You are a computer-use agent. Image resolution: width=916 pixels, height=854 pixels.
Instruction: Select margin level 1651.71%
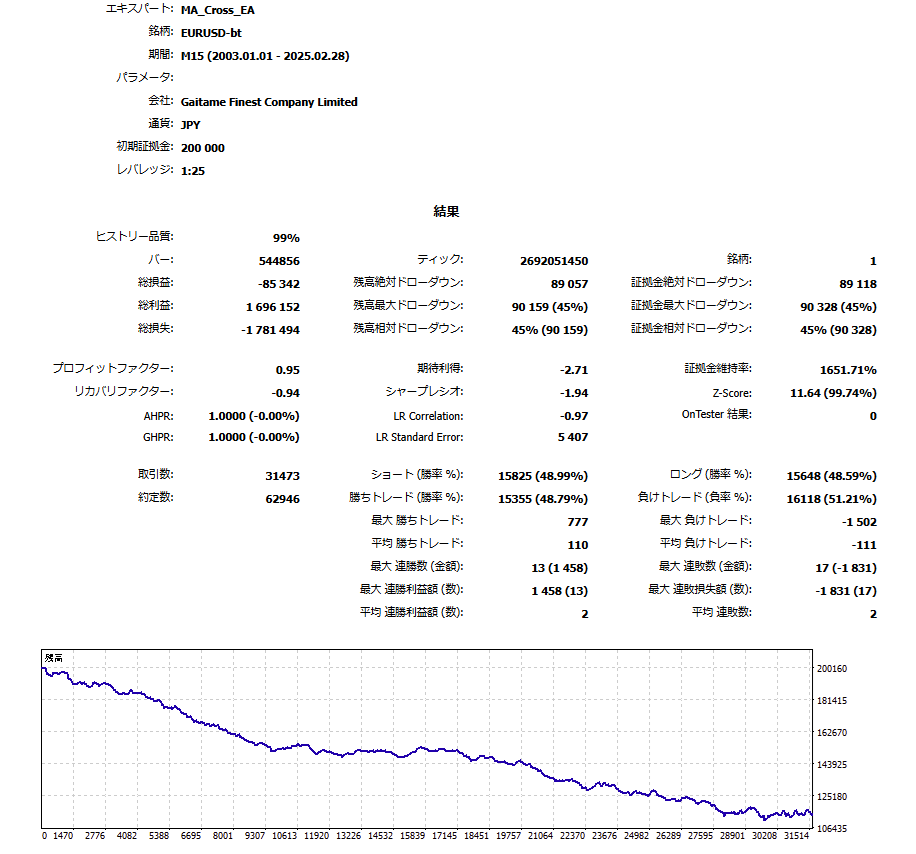pos(848,370)
